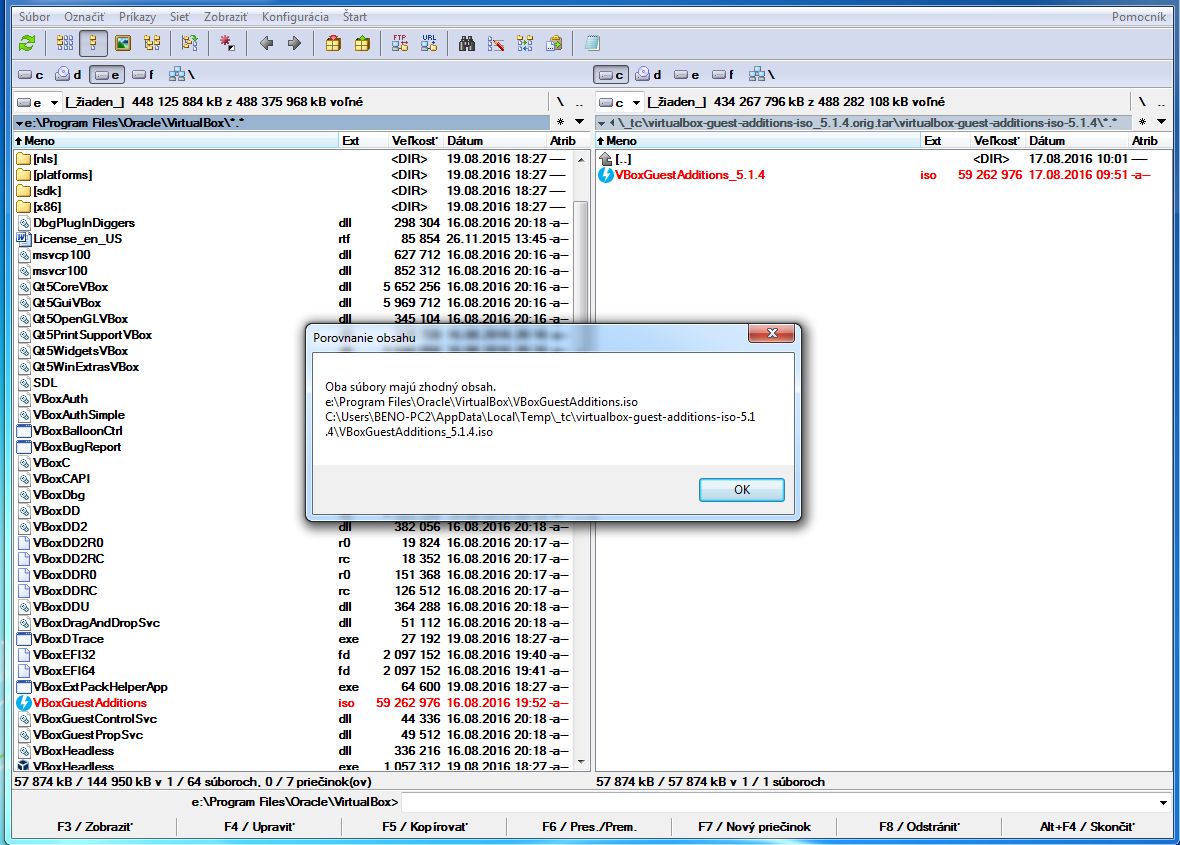The height and width of the screenshot is (845, 1180).
Task: Select drive f in right drive bar
Action: coord(723,74)
